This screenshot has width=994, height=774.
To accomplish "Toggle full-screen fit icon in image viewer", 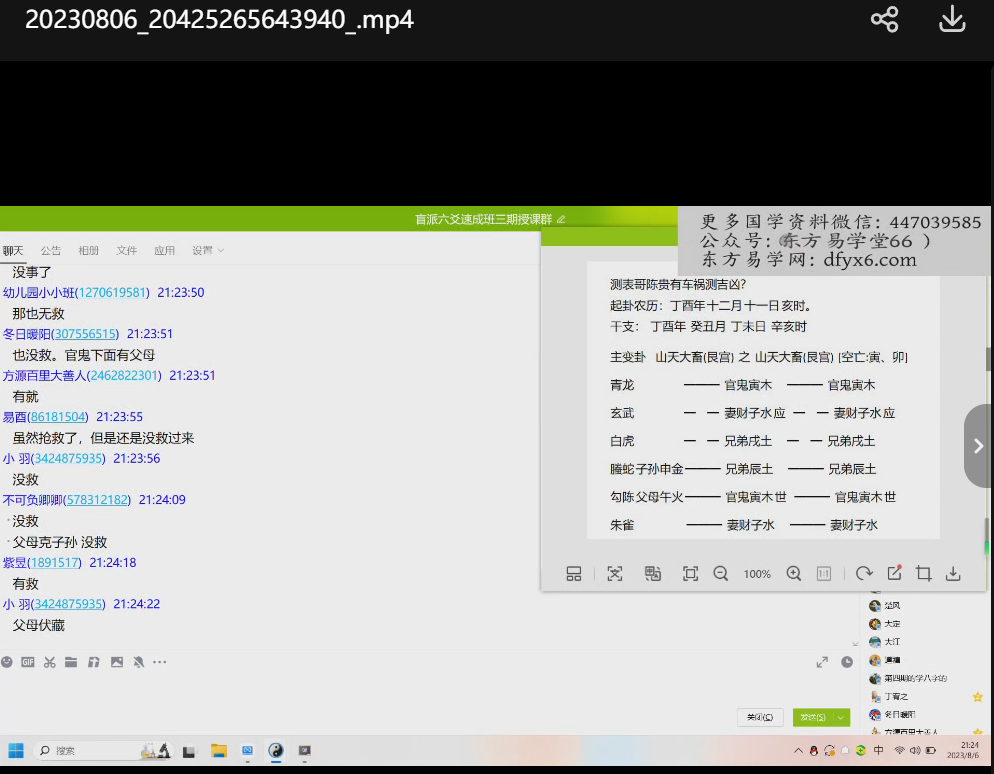I will coord(690,574).
